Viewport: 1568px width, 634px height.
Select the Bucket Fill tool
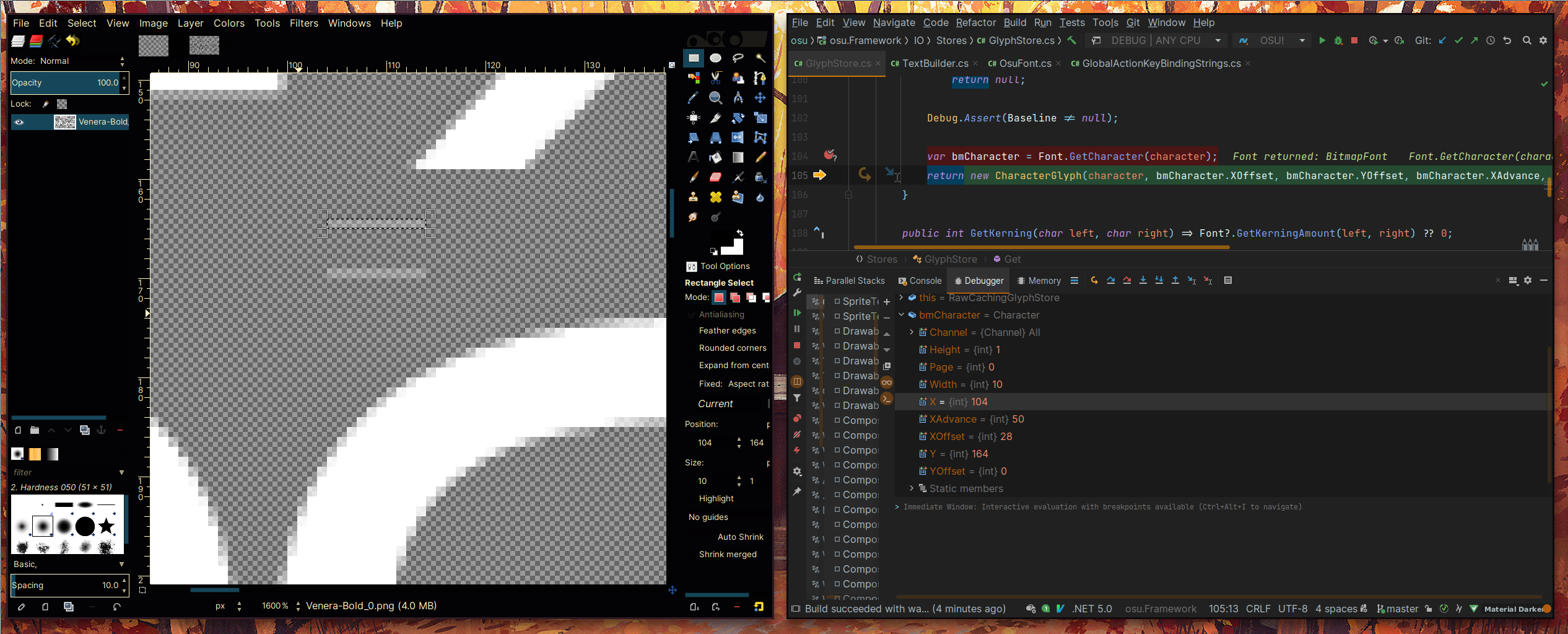tap(715, 157)
